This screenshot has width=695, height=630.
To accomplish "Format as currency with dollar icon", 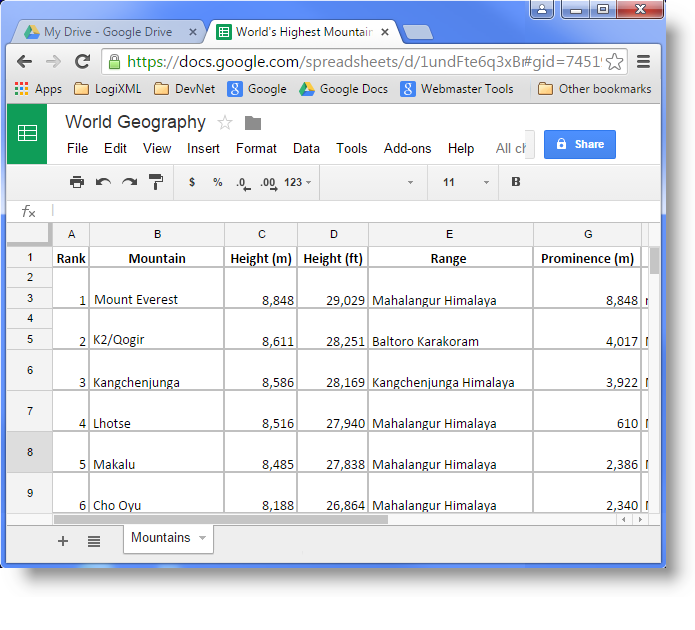I will [192, 182].
